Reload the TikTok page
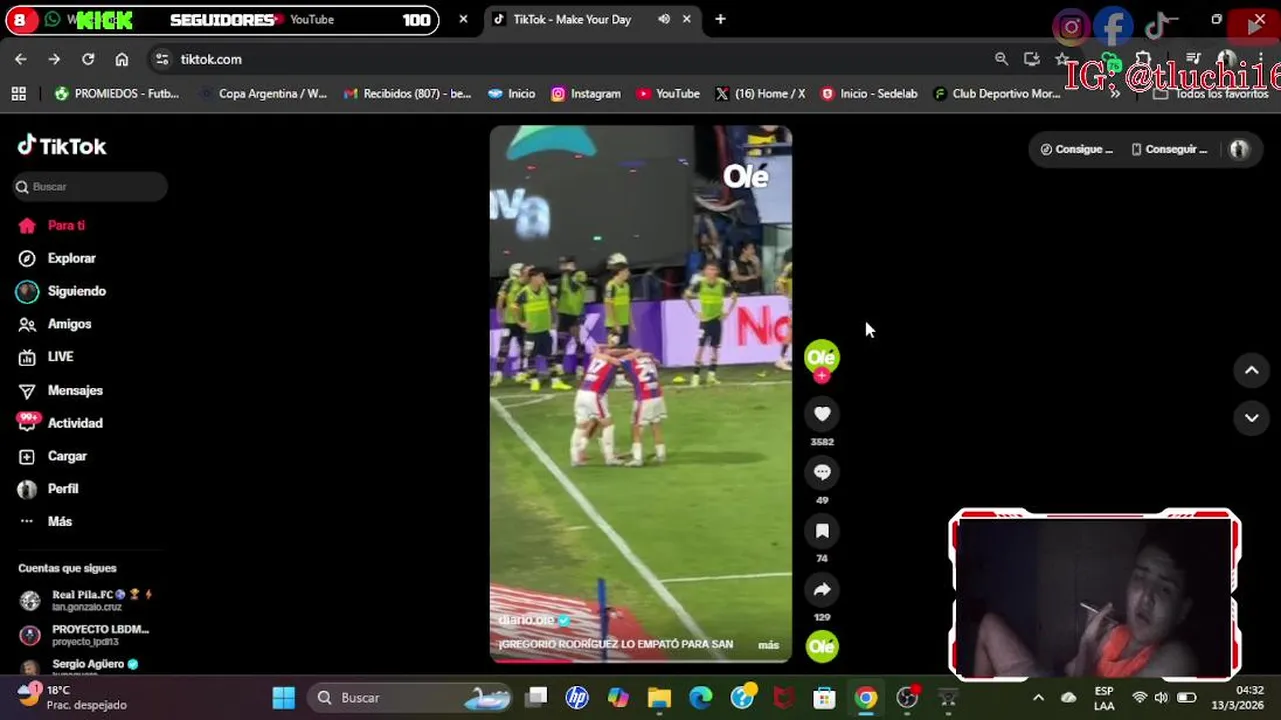The image size is (1281, 720). (x=88, y=59)
